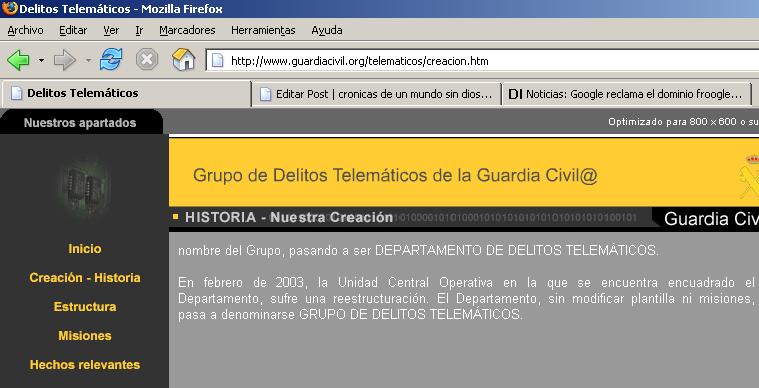
Task: Open the Ir menu
Action: point(139,30)
